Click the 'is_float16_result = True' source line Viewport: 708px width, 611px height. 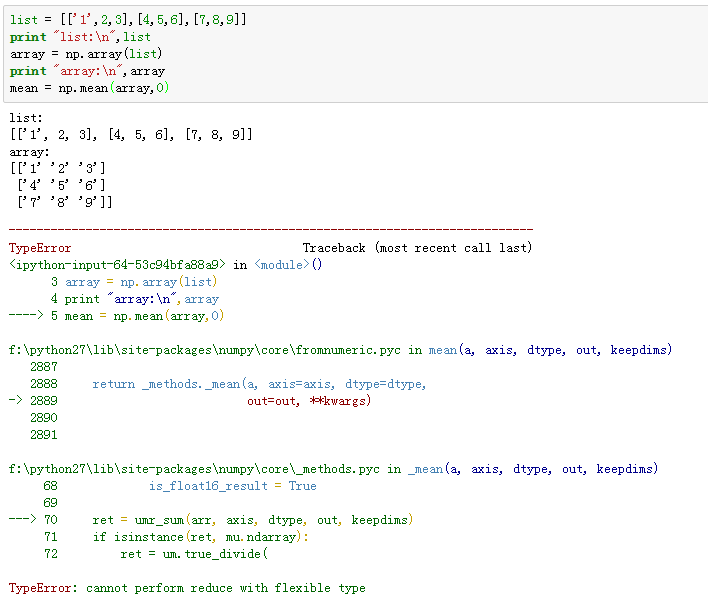[x=232, y=486]
